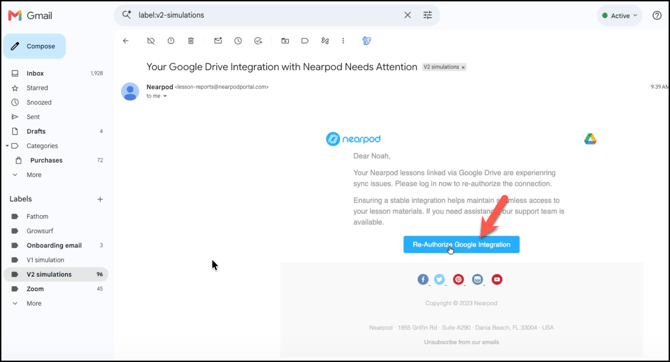Click the Google Drive icon in email
670x362 pixels.
coord(590,139)
